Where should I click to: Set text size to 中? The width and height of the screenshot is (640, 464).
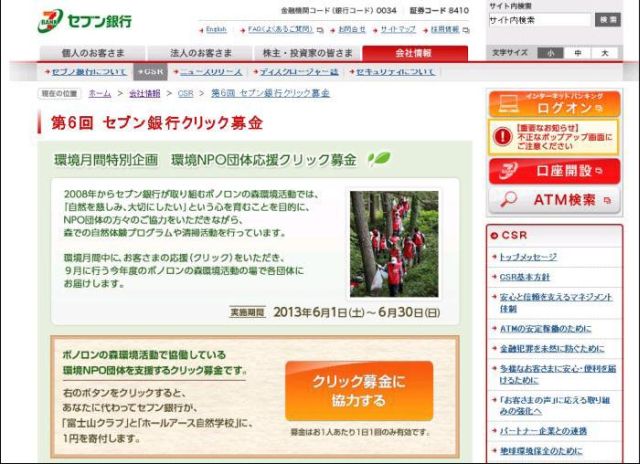click(578, 53)
